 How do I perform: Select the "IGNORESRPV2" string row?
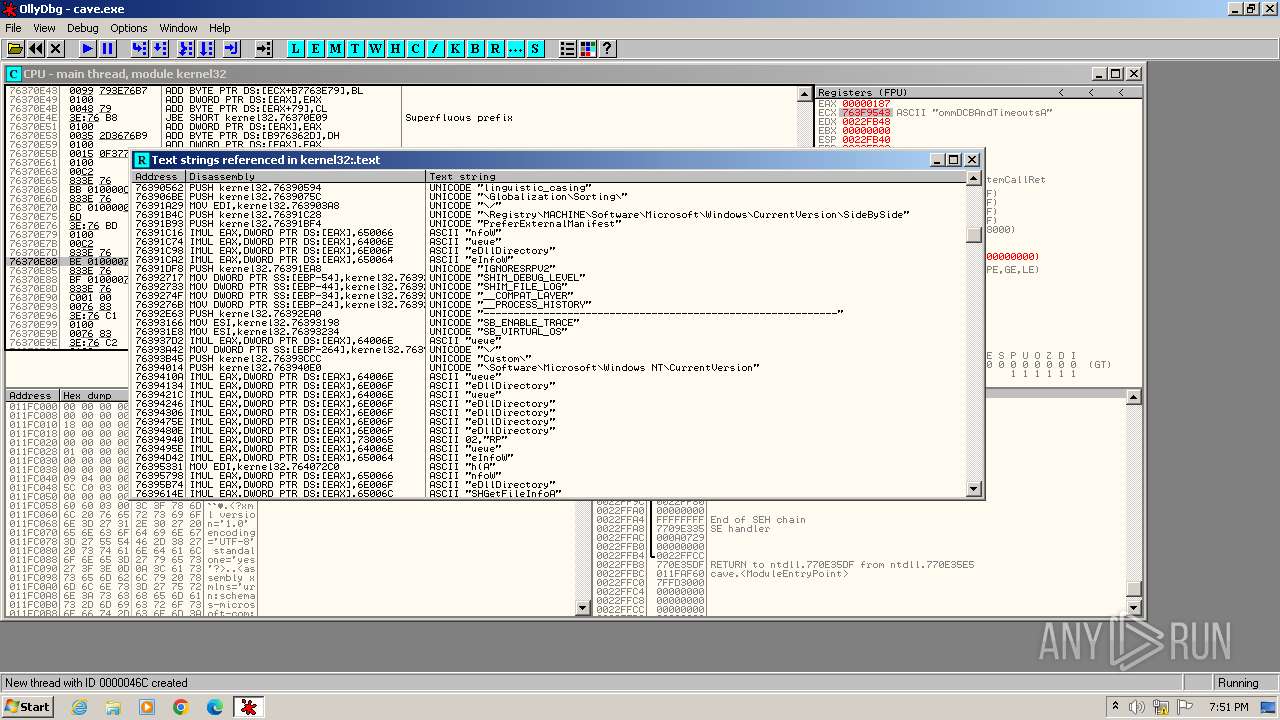[x=550, y=269]
